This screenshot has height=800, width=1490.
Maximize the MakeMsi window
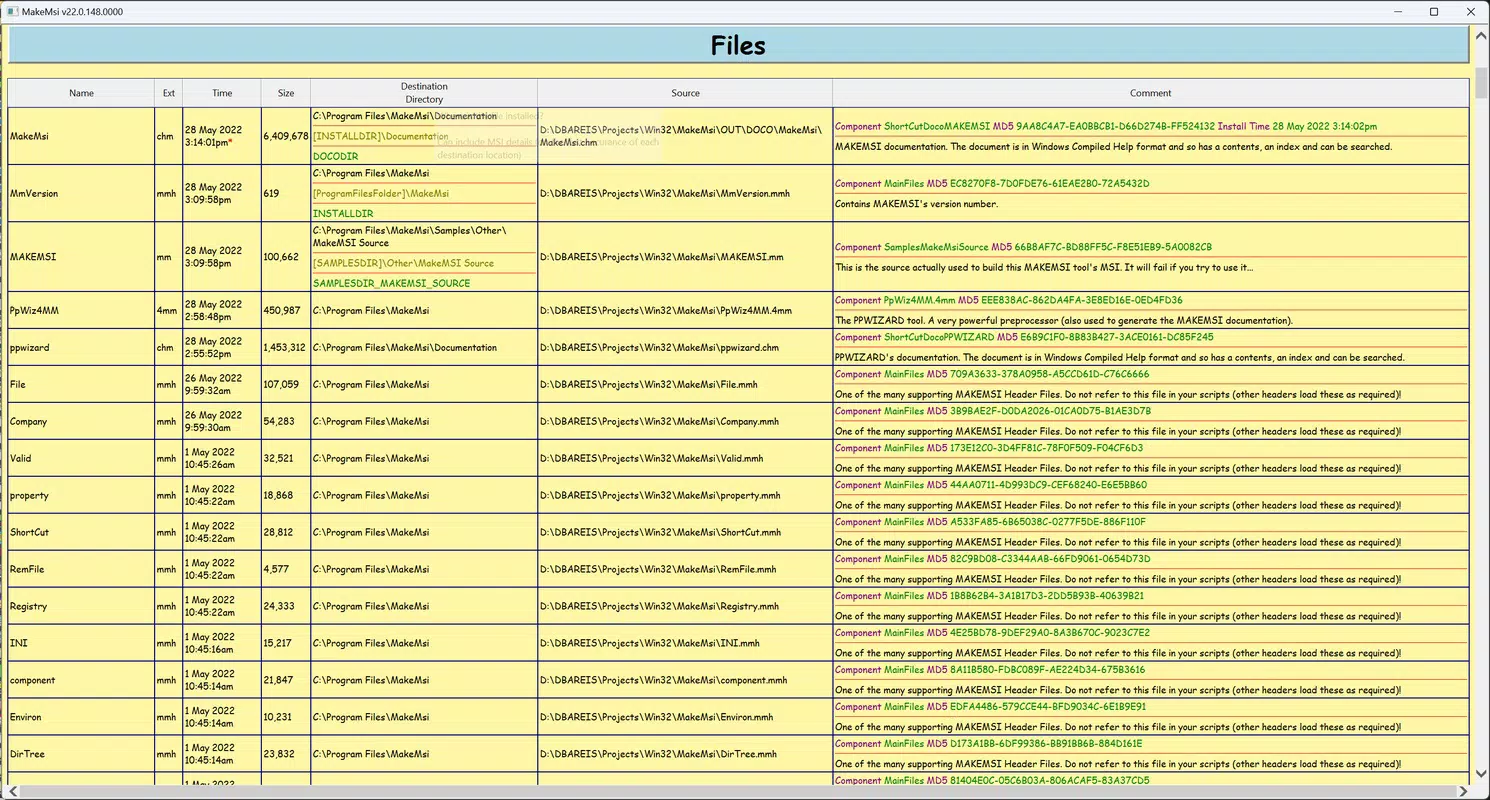pos(1433,11)
